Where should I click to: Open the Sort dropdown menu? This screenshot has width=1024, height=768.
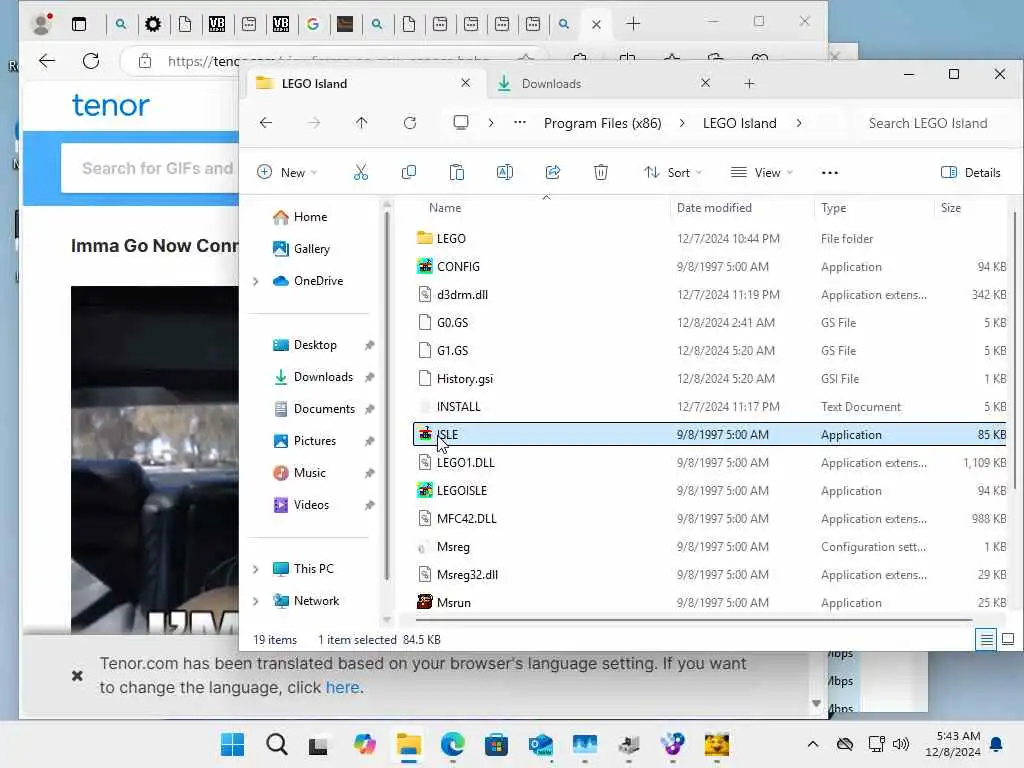[x=673, y=172]
